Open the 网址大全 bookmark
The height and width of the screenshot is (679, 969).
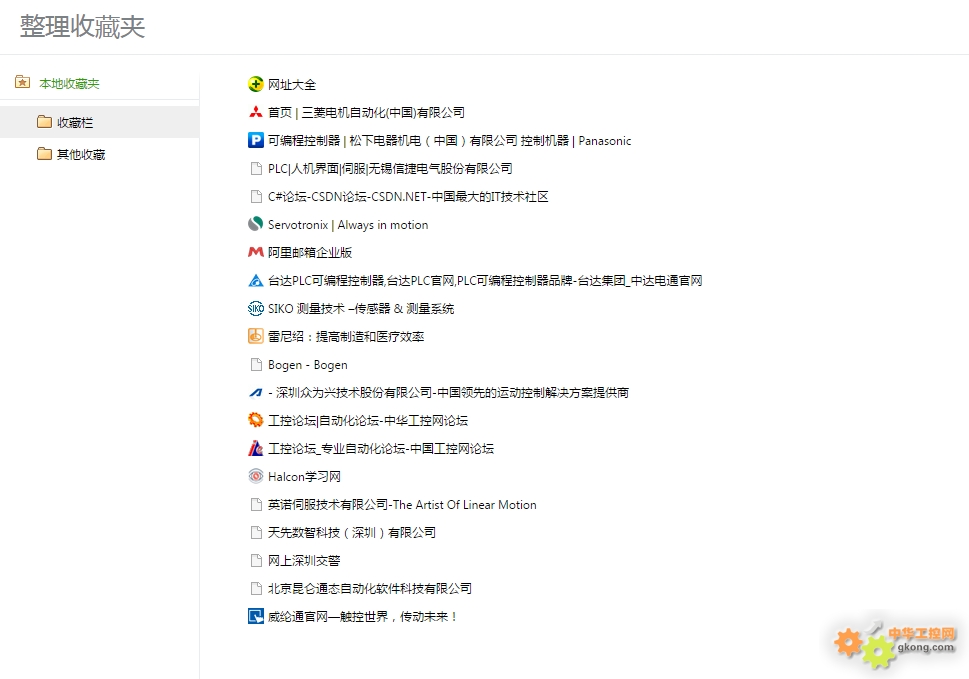[292, 85]
